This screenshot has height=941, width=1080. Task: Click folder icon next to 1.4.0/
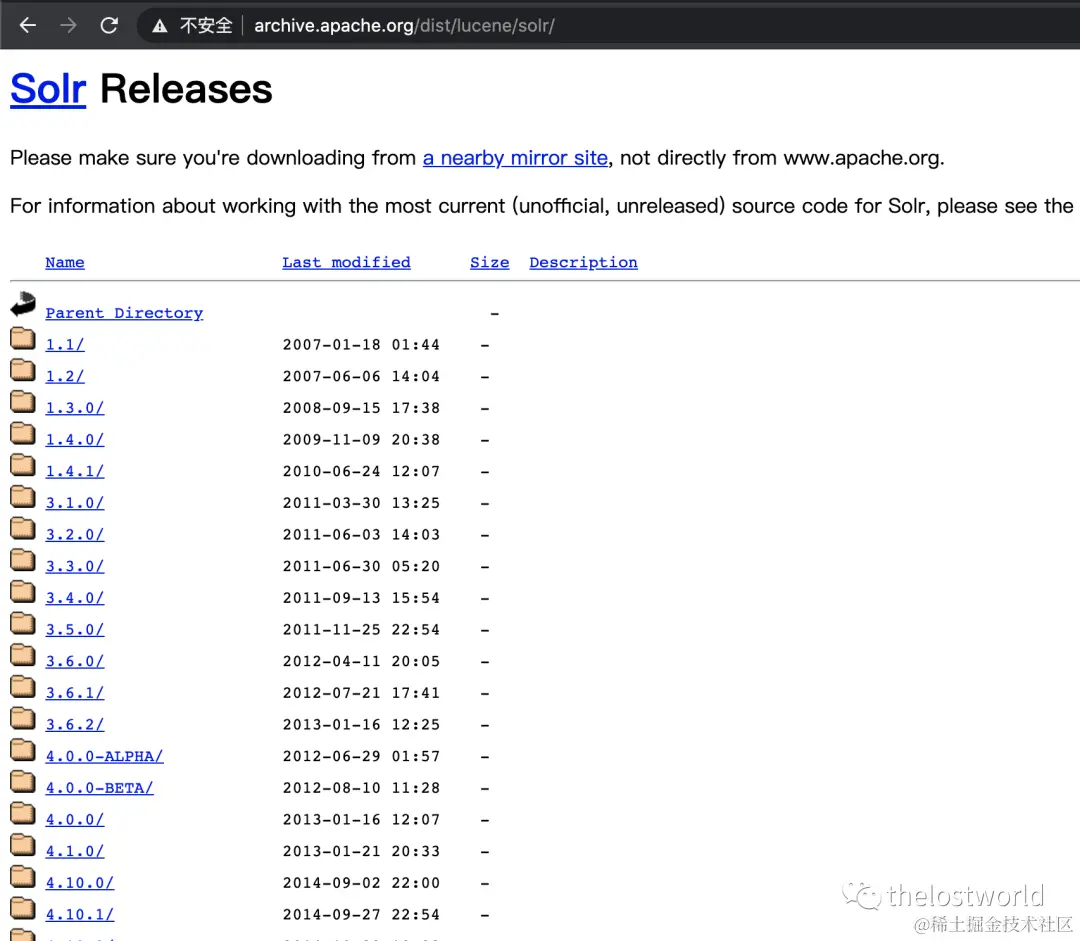23,433
